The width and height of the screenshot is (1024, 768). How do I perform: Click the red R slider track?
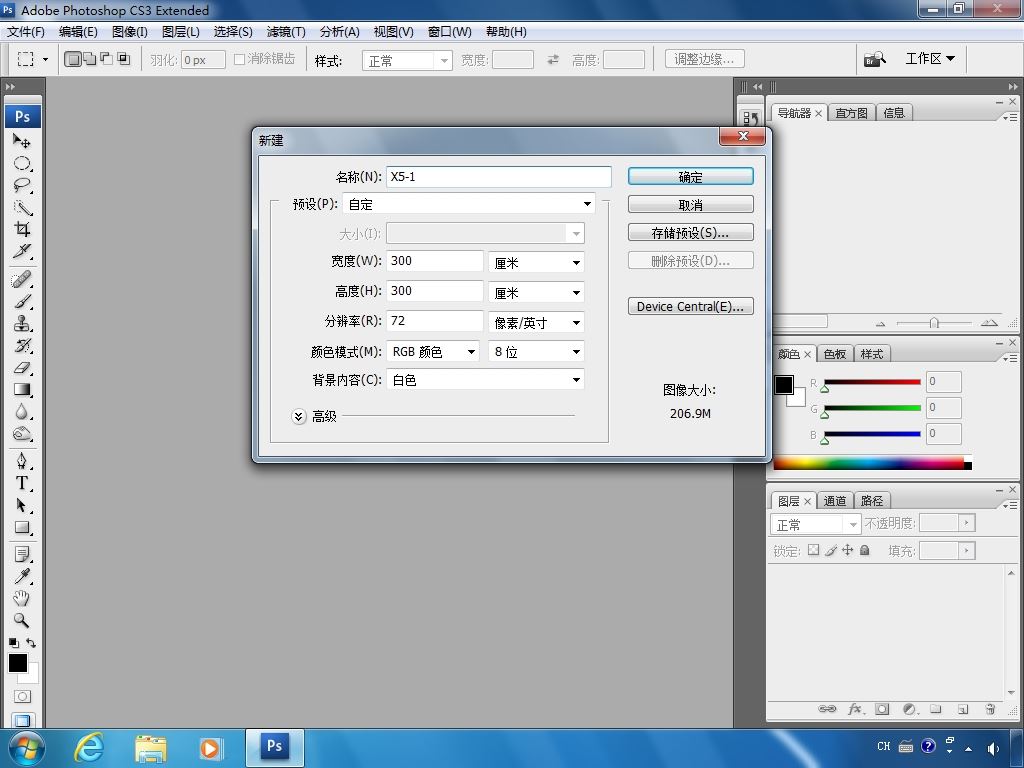[x=872, y=382]
